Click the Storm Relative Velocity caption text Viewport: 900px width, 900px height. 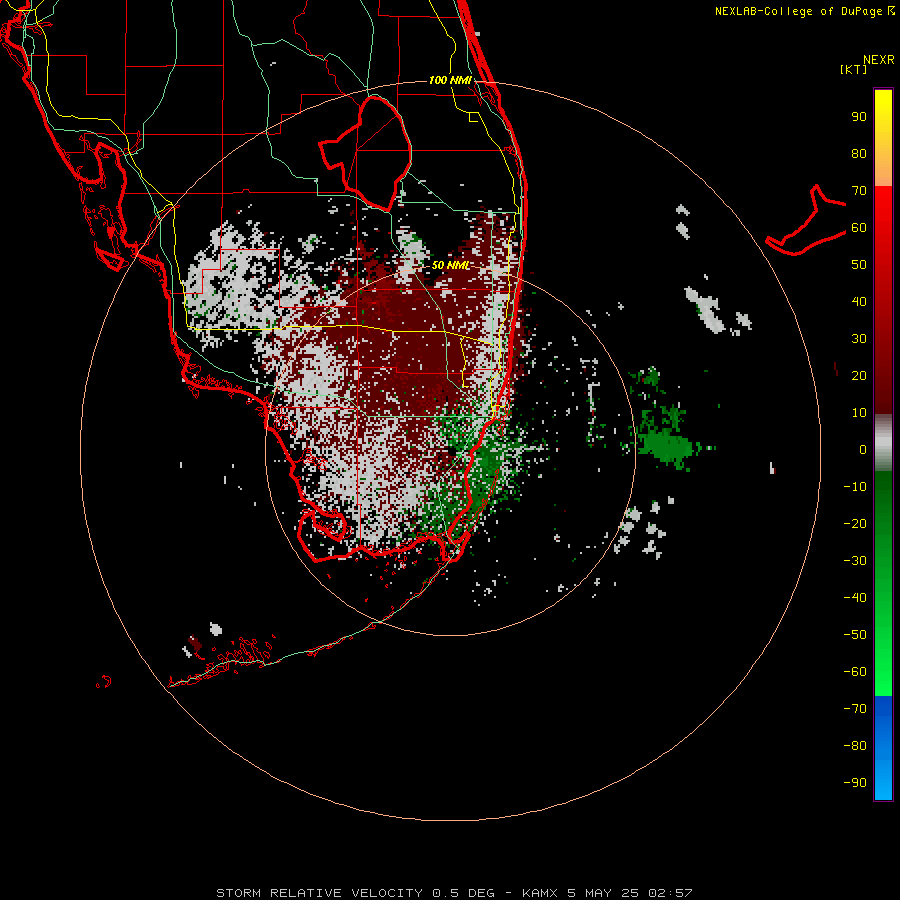[455, 893]
